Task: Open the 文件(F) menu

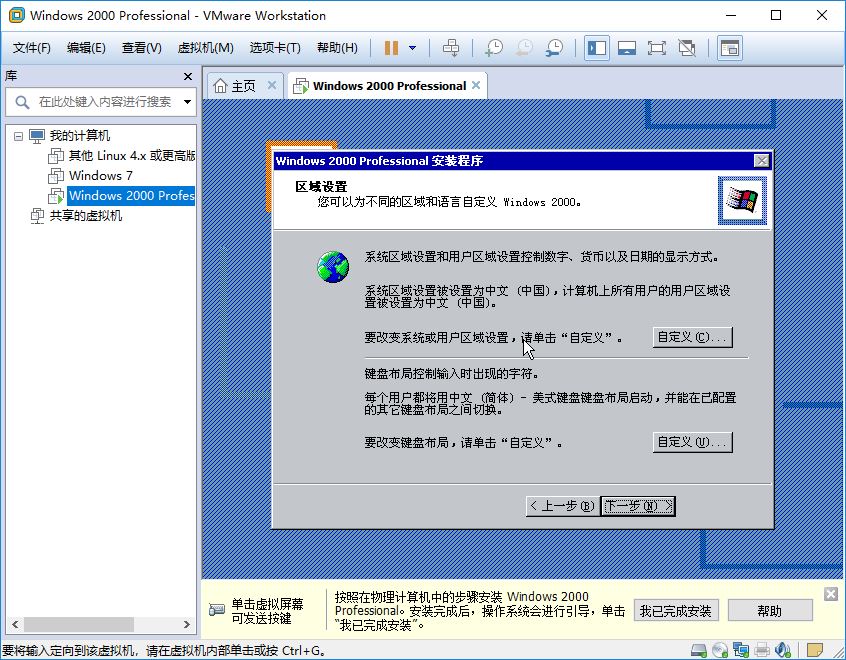Action: pos(32,48)
